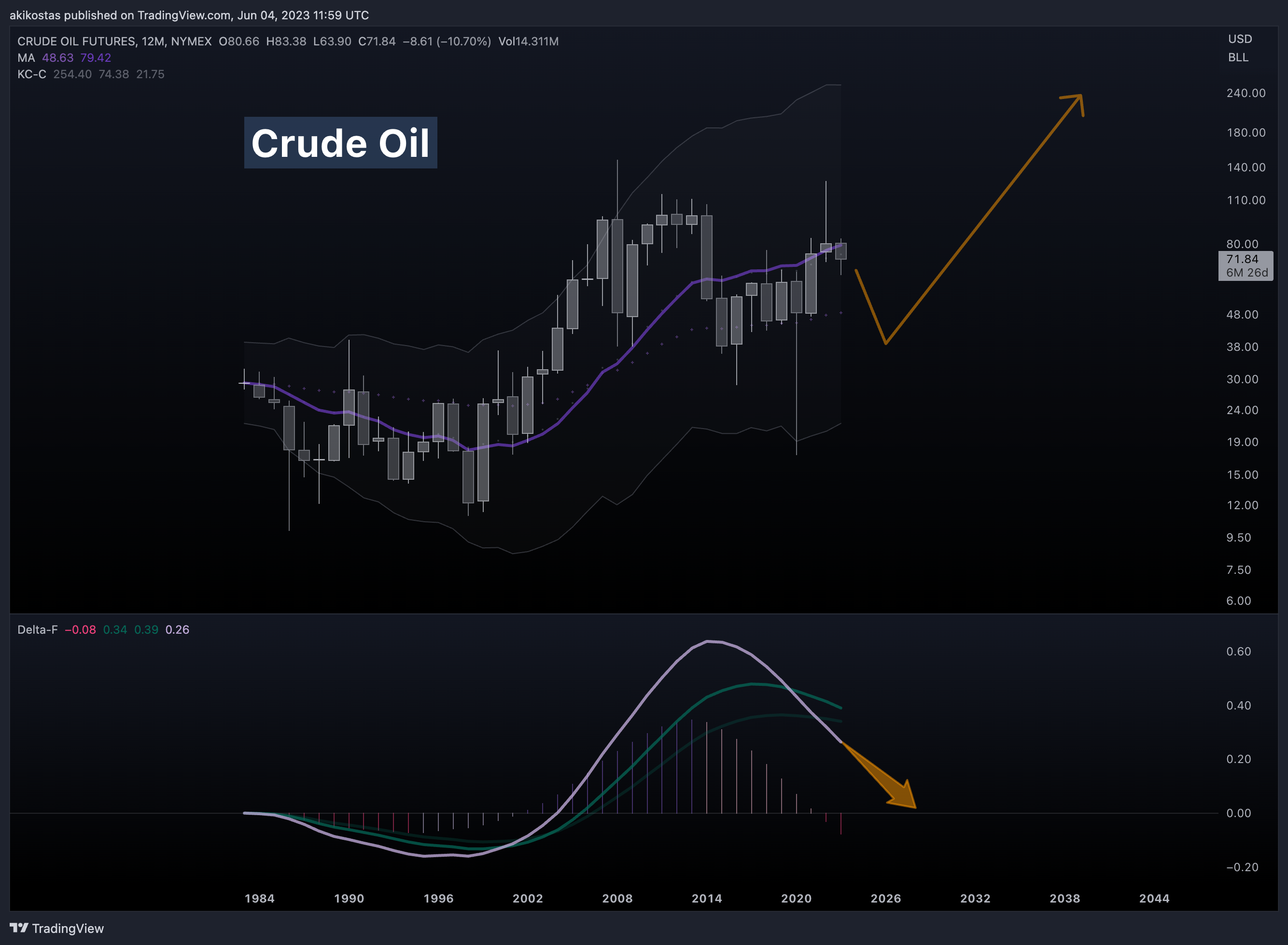This screenshot has width=1288, height=945.
Task: Click the 19.00 price axis label
Action: 1242,442
